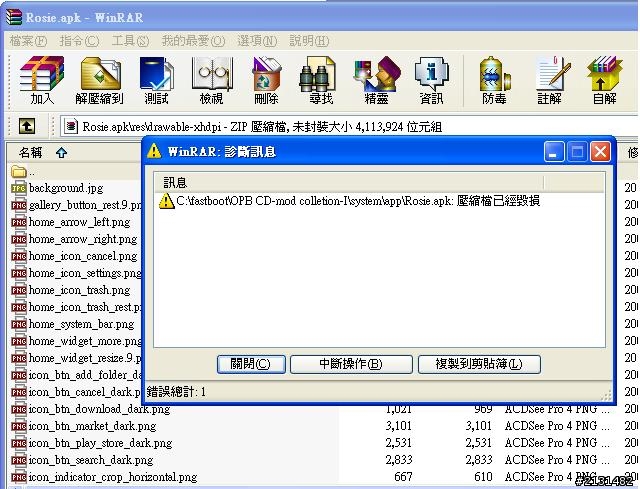
Task: Click size value 3,101 of icon_btn_market_dark.png
Action: click(398, 426)
